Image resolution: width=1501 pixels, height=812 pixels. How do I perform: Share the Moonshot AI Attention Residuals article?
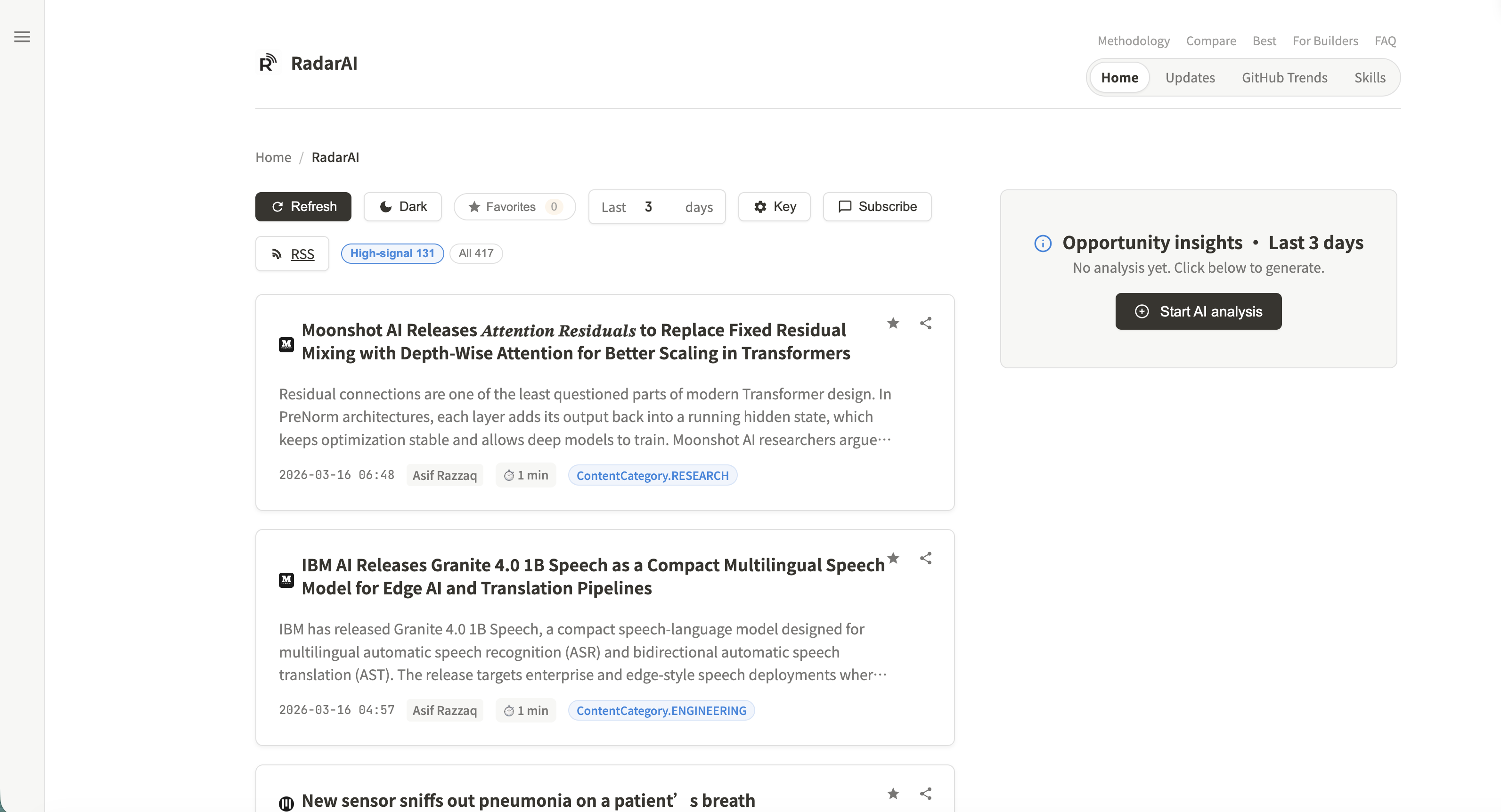[x=925, y=323]
